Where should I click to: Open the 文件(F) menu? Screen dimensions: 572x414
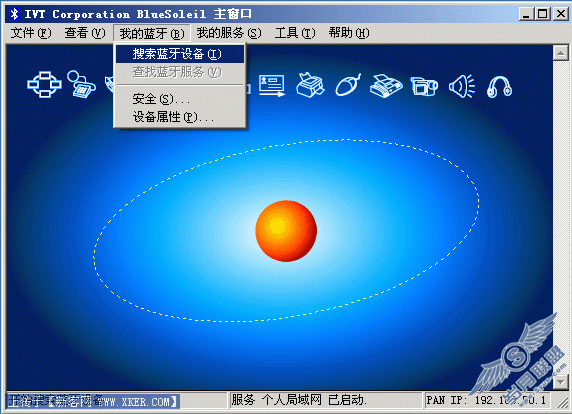pos(31,33)
